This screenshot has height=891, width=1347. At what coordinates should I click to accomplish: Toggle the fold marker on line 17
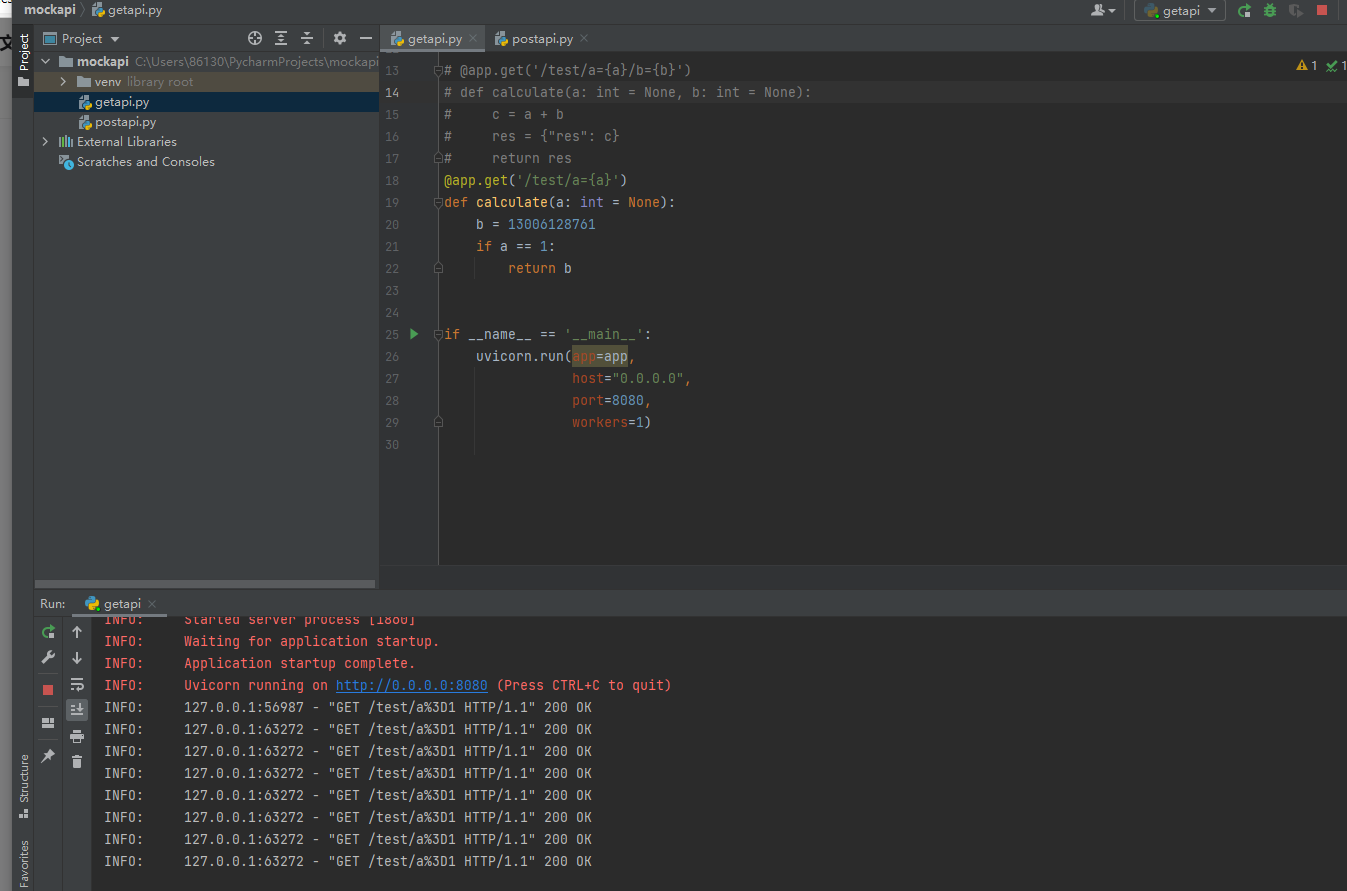point(438,158)
